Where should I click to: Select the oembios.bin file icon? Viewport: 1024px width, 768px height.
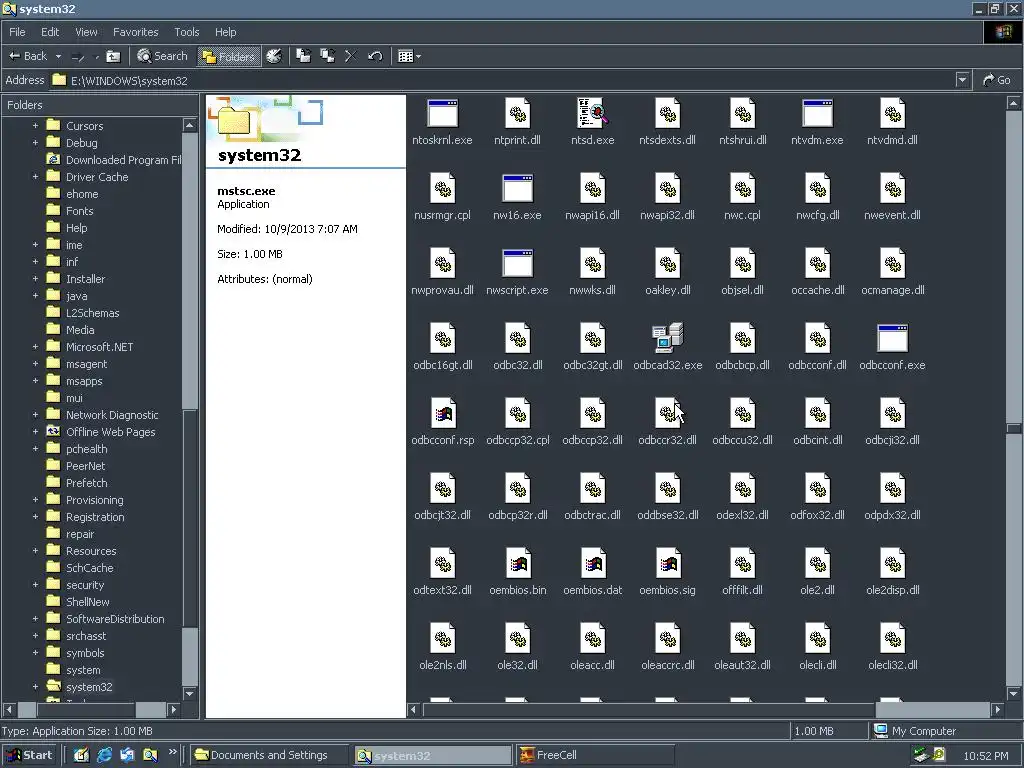point(518,564)
